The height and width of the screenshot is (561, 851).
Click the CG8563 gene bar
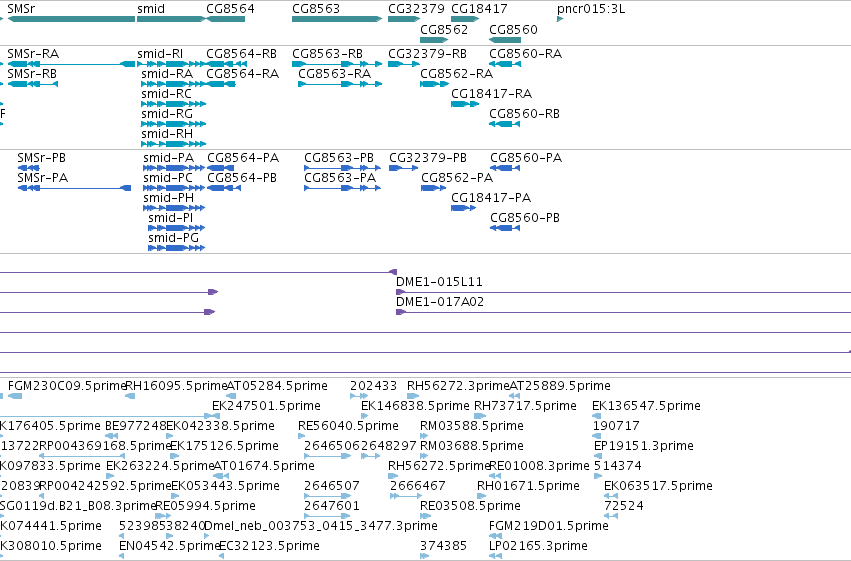pyautogui.click(x=336, y=19)
